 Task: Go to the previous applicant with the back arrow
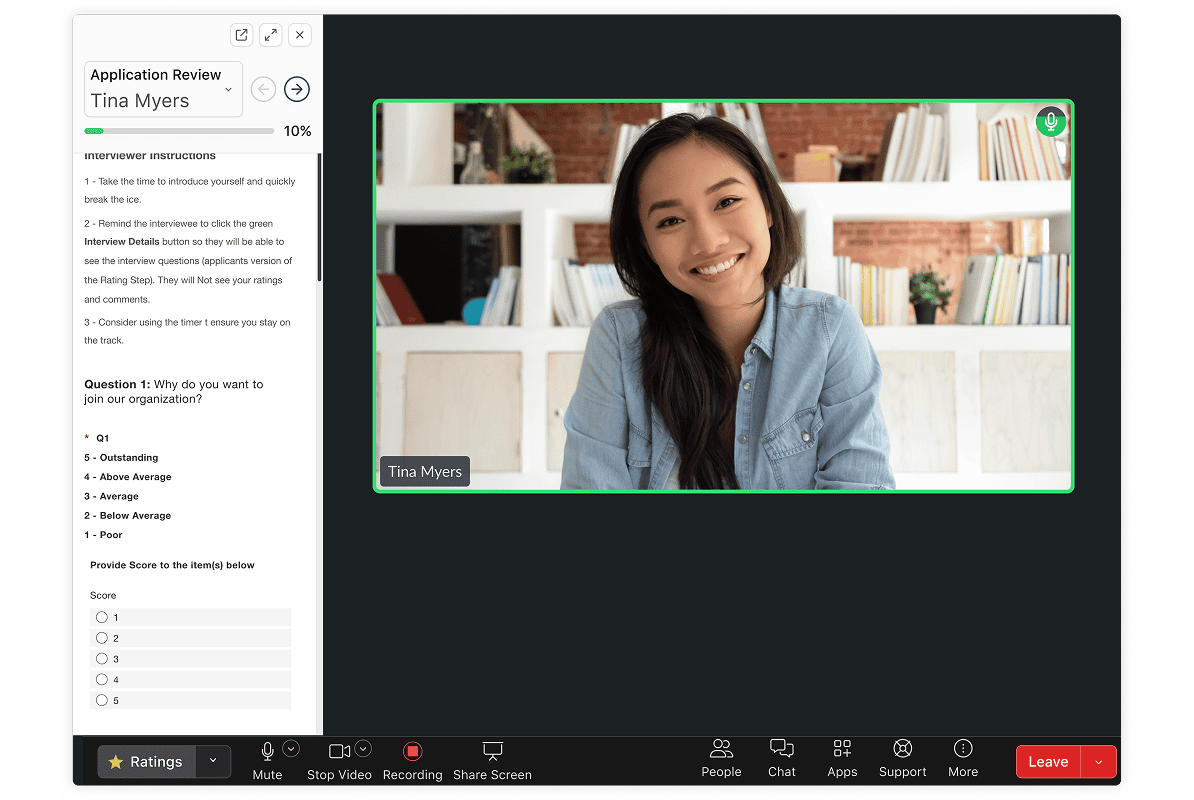(263, 89)
